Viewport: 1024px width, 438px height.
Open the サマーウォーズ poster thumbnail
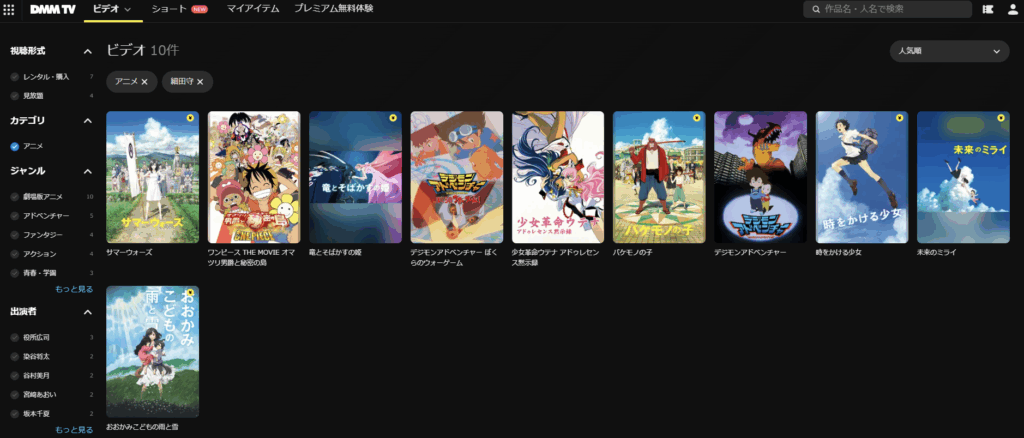coord(153,177)
